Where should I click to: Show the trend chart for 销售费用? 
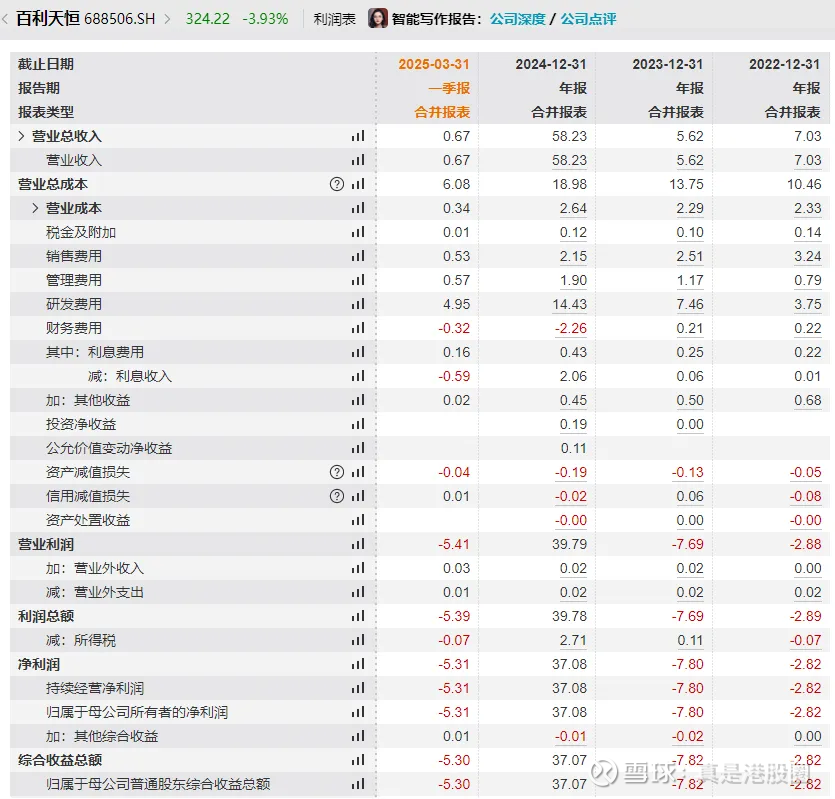pos(357,256)
